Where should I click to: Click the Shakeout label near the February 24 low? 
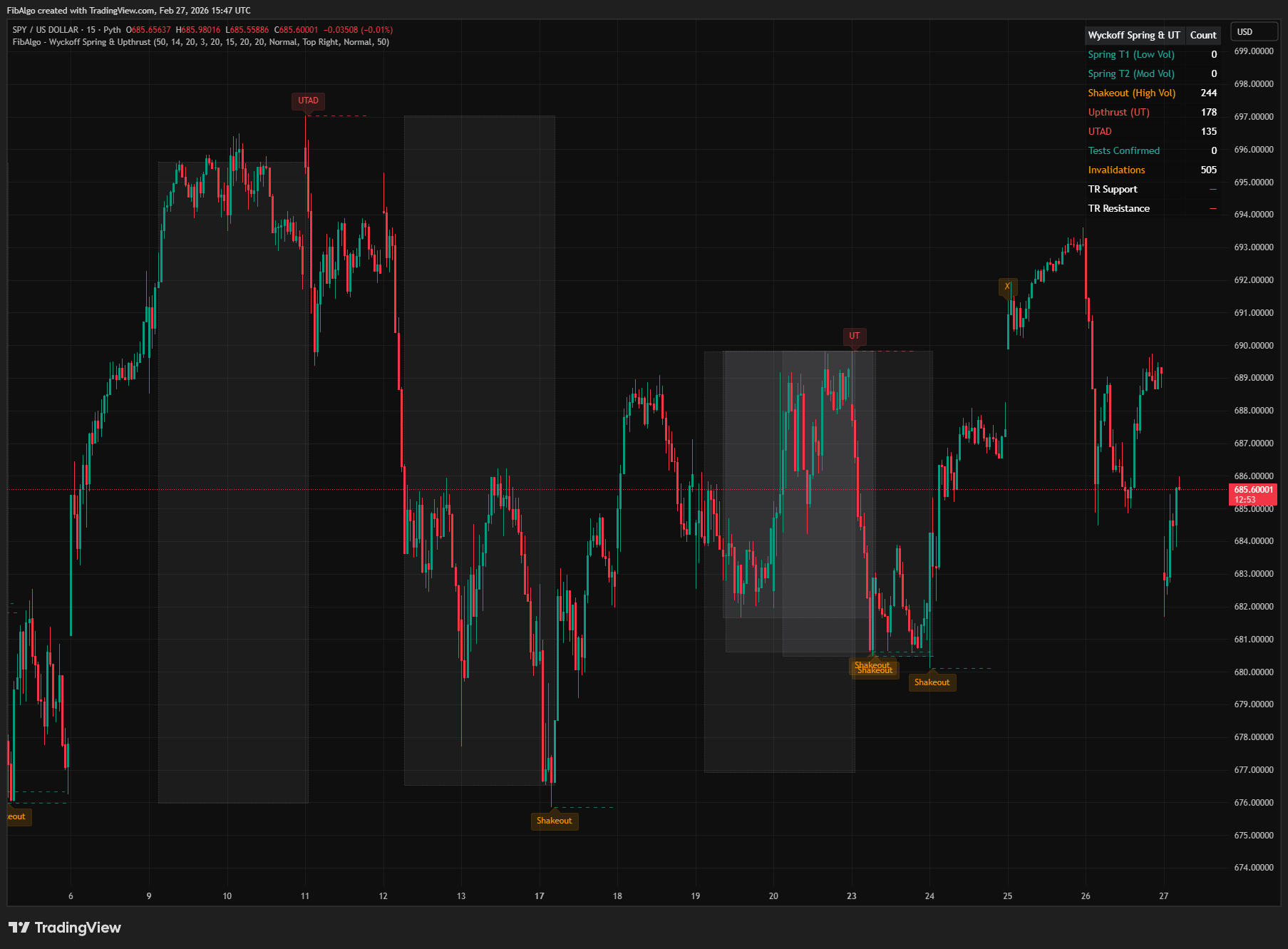(932, 682)
